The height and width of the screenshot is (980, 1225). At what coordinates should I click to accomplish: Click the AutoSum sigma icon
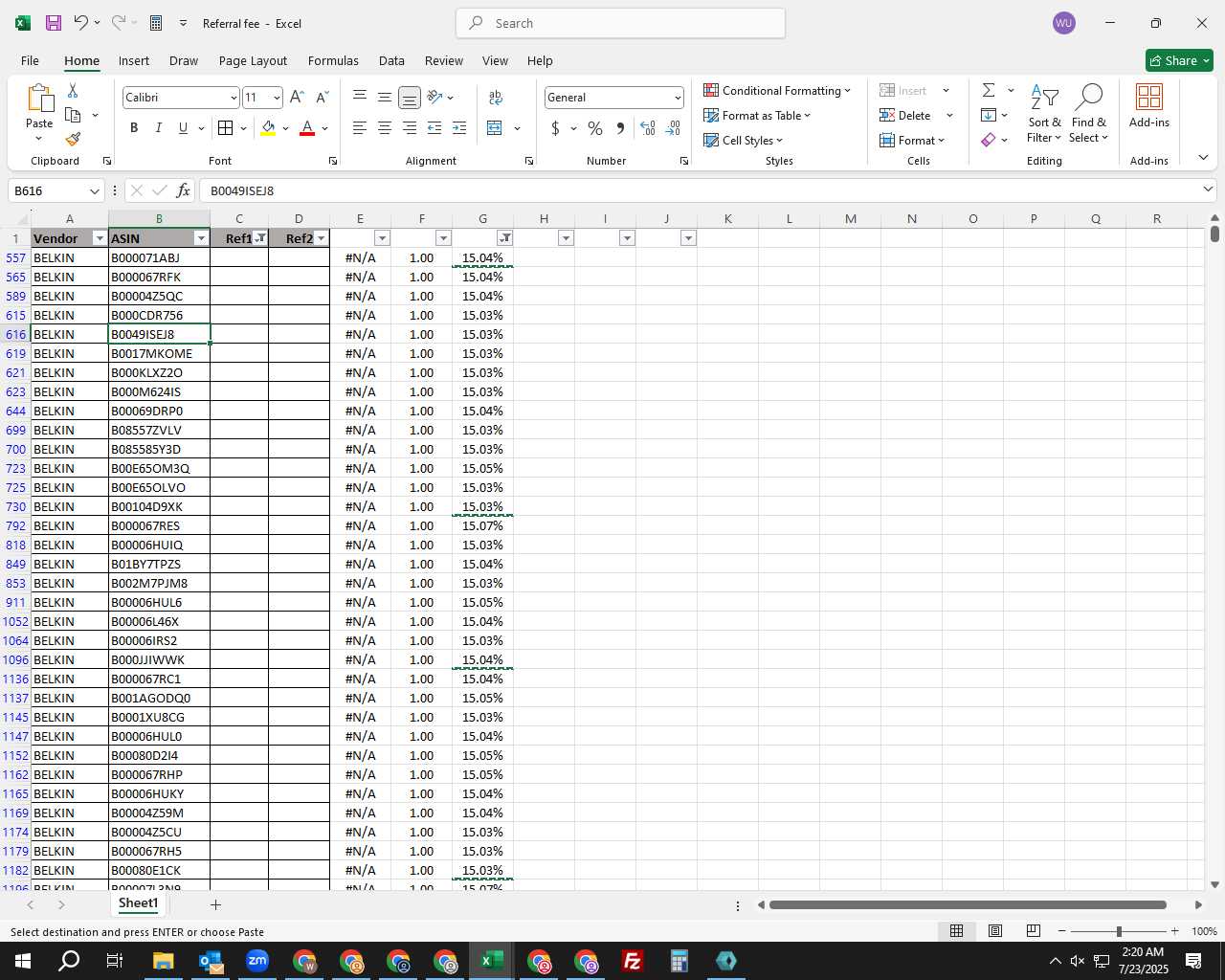click(989, 90)
